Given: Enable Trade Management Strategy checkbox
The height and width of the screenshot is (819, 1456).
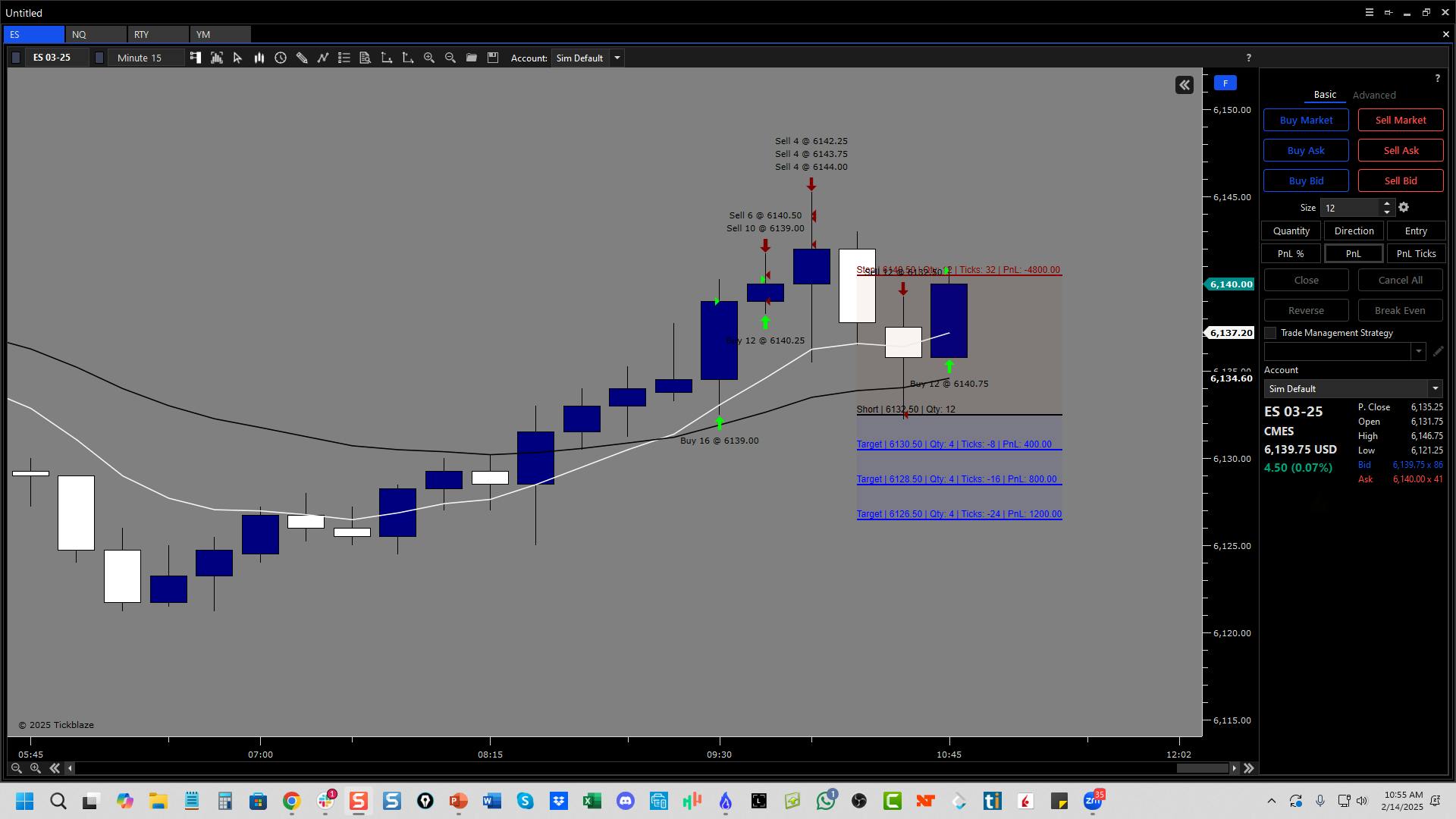Looking at the screenshot, I should pos(1270,333).
